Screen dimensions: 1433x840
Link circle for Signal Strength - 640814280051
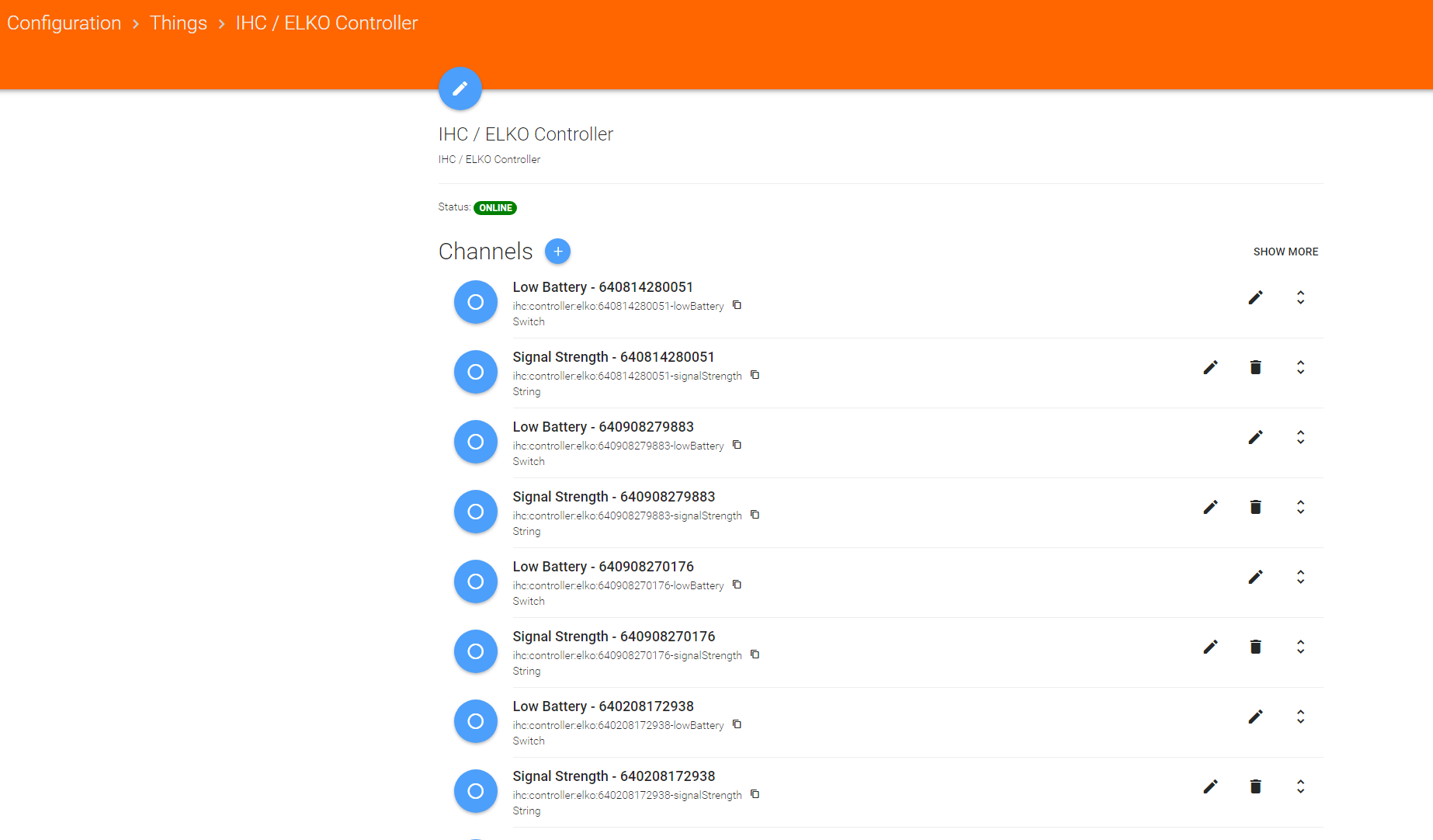[476, 372]
